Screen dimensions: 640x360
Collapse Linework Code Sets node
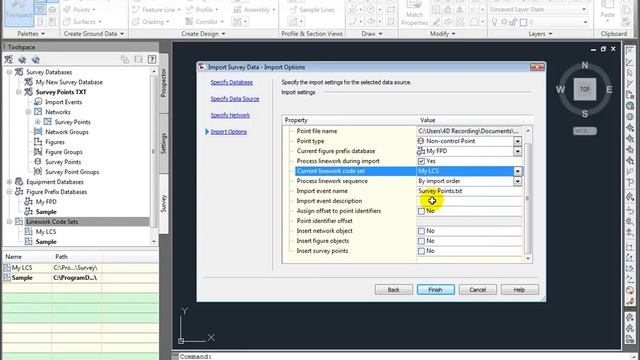[9, 222]
